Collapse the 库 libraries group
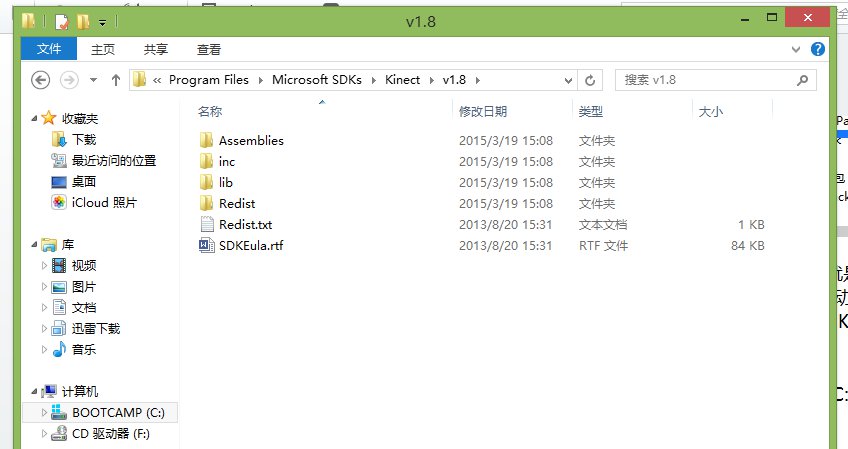Image resolution: width=848 pixels, height=449 pixels. click(x=34, y=245)
